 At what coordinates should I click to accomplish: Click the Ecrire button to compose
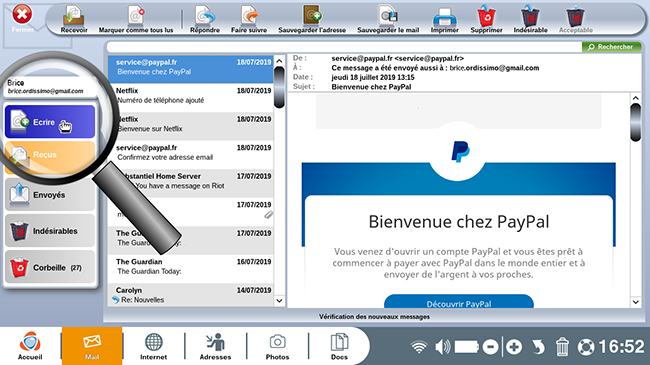[50, 122]
